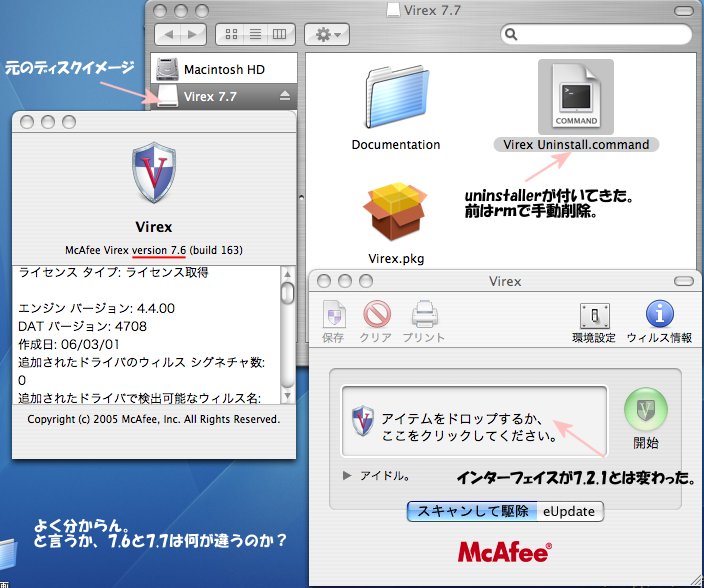Viewport: 704px width, 588px height.
Task: Open the Finder Action gear menu
Action: pos(327,35)
